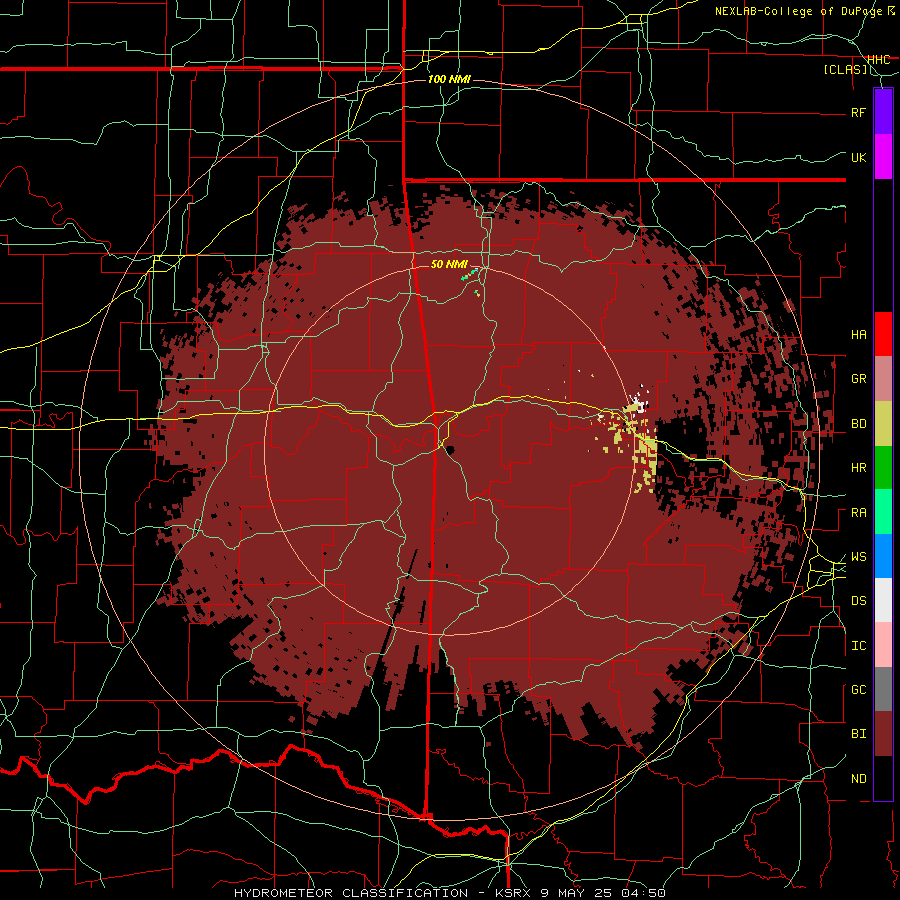Click the Hydrometeor Classification KSRX title
Screen dimensions: 900x900
pyautogui.click(x=449, y=893)
